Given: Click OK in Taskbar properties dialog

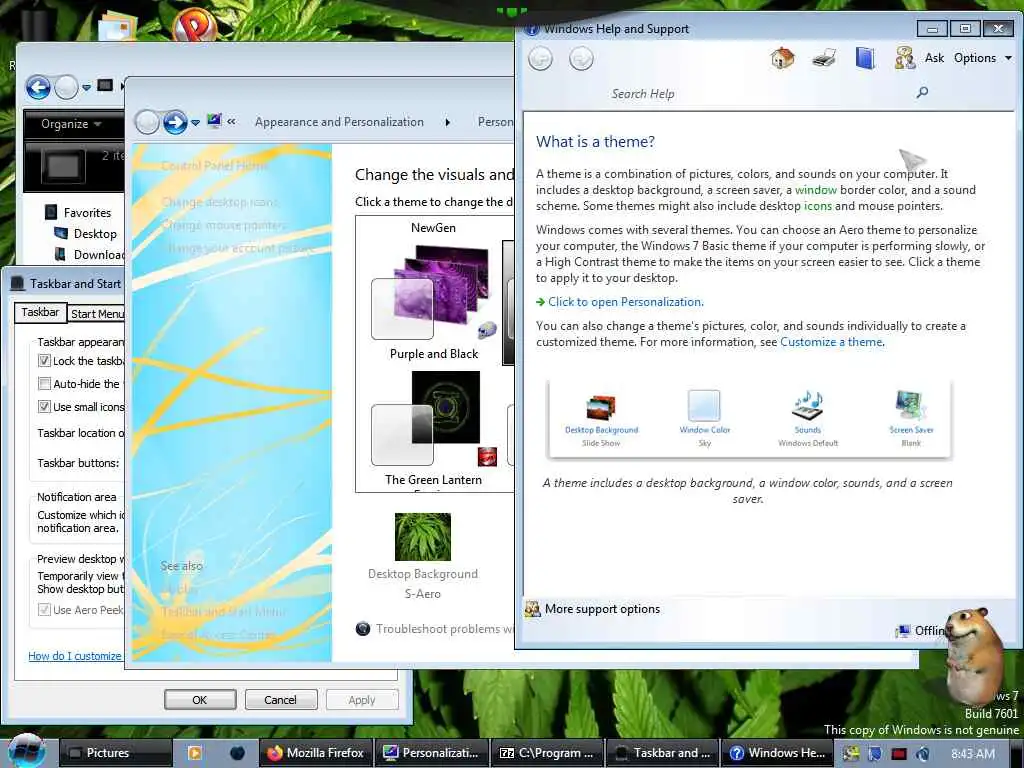Looking at the screenshot, I should click(200, 699).
